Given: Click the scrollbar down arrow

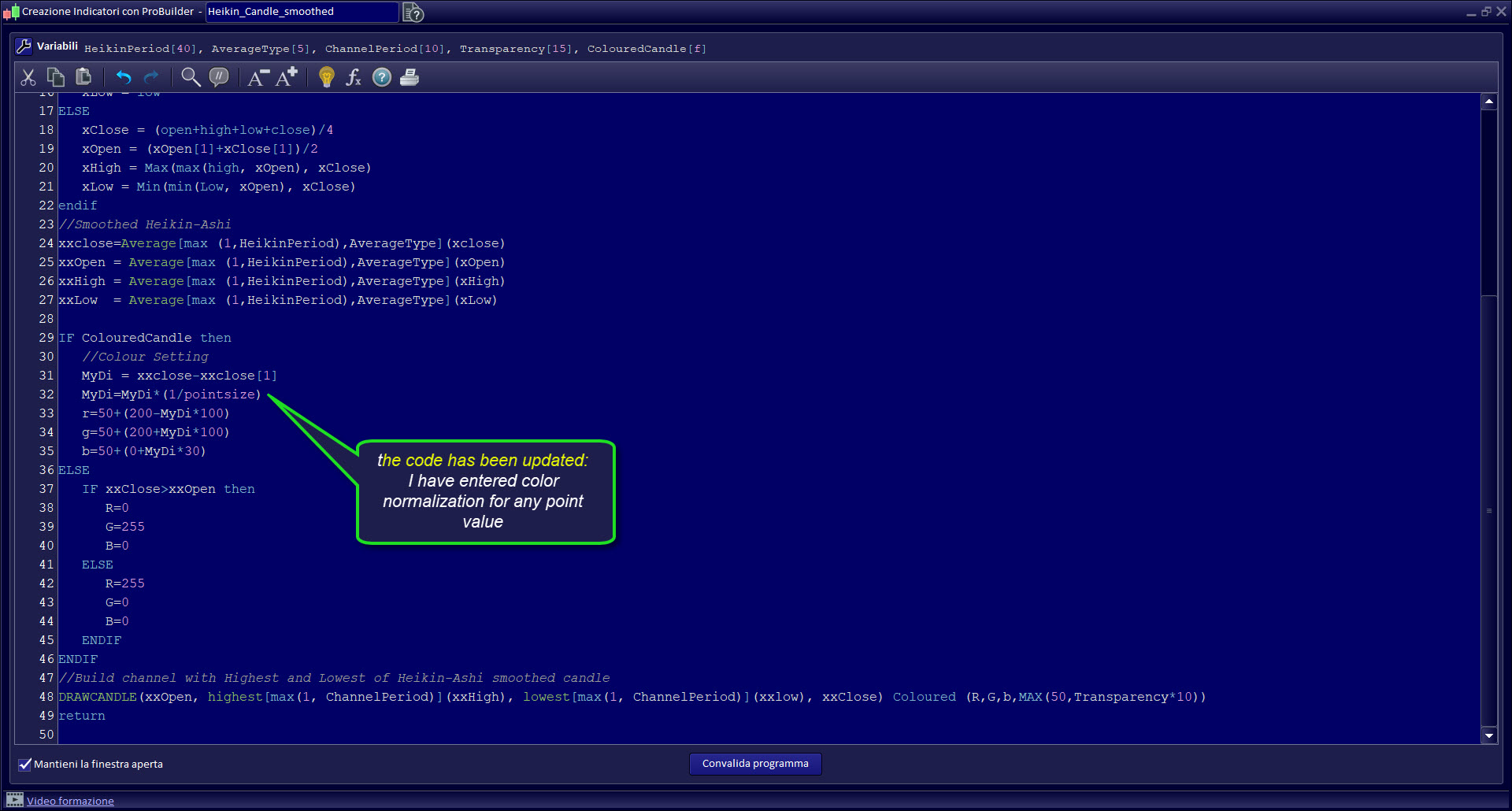Looking at the screenshot, I should click(1488, 735).
